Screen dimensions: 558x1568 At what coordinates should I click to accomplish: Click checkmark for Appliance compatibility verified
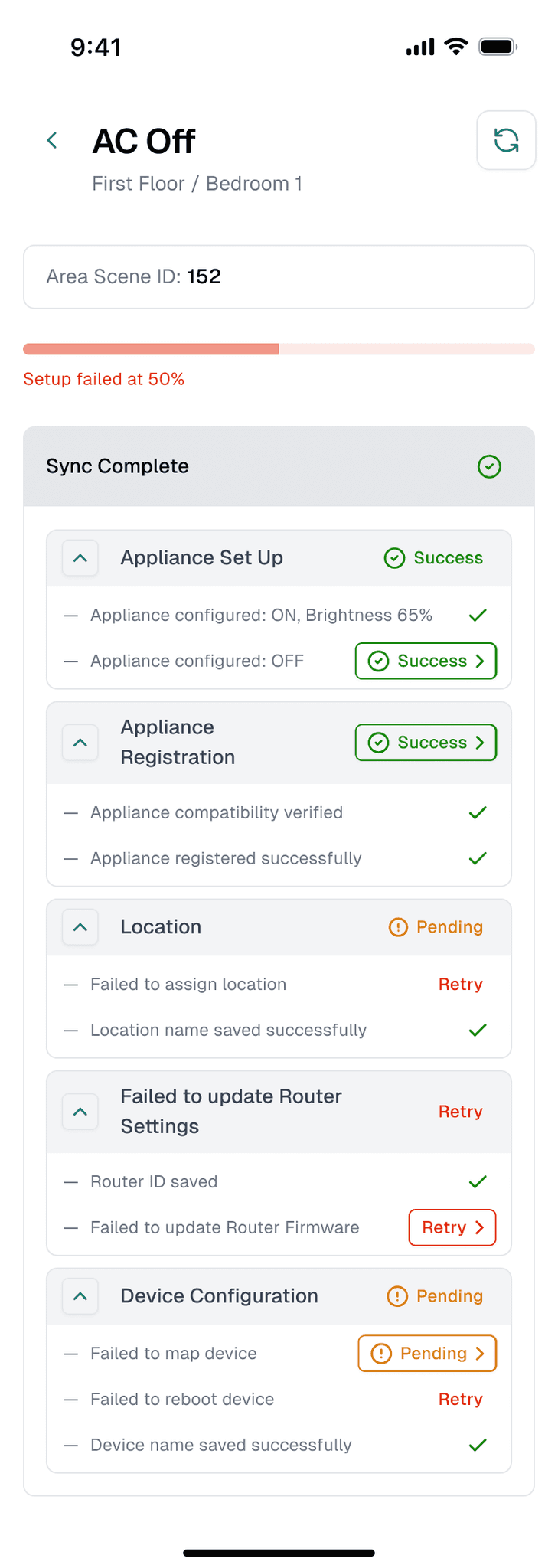(478, 812)
